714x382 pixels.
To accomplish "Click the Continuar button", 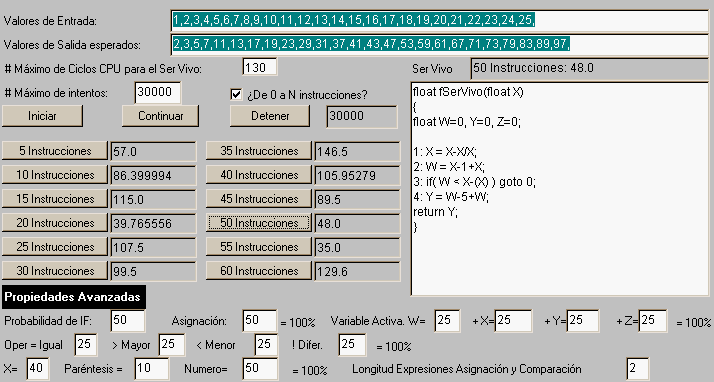I will click(x=160, y=116).
